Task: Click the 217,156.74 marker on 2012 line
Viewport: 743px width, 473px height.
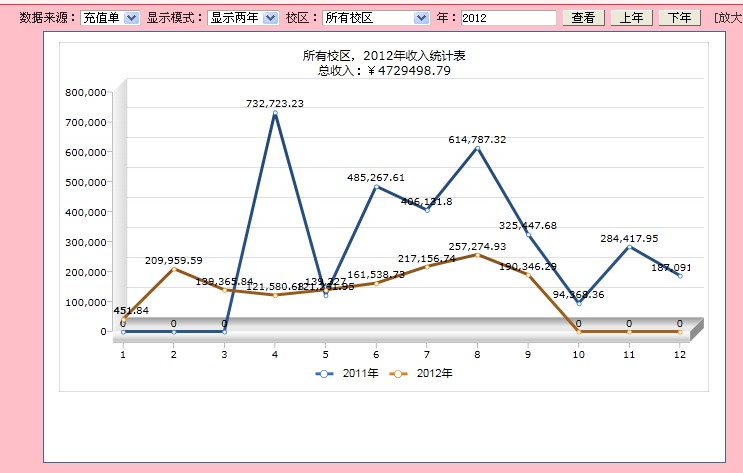Action: pyautogui.click(x=427, y=267)
